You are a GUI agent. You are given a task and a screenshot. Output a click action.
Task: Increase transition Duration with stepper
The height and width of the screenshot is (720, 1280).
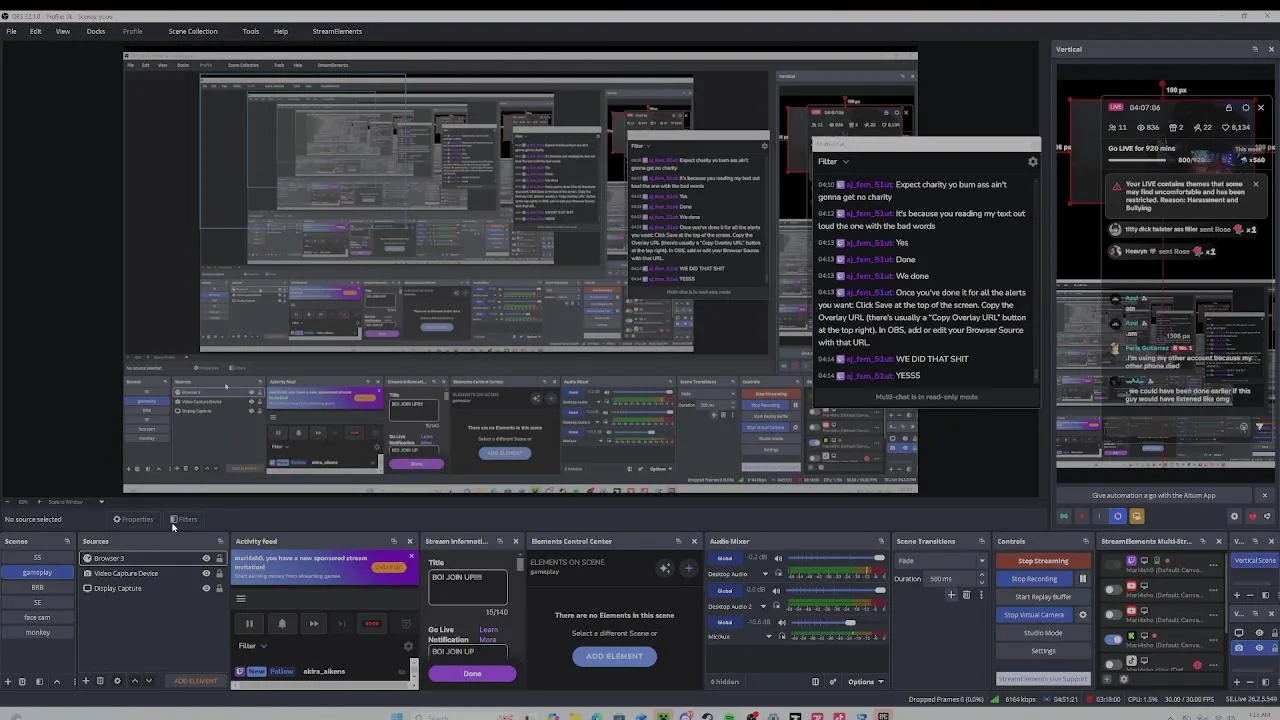pos(982,575)
